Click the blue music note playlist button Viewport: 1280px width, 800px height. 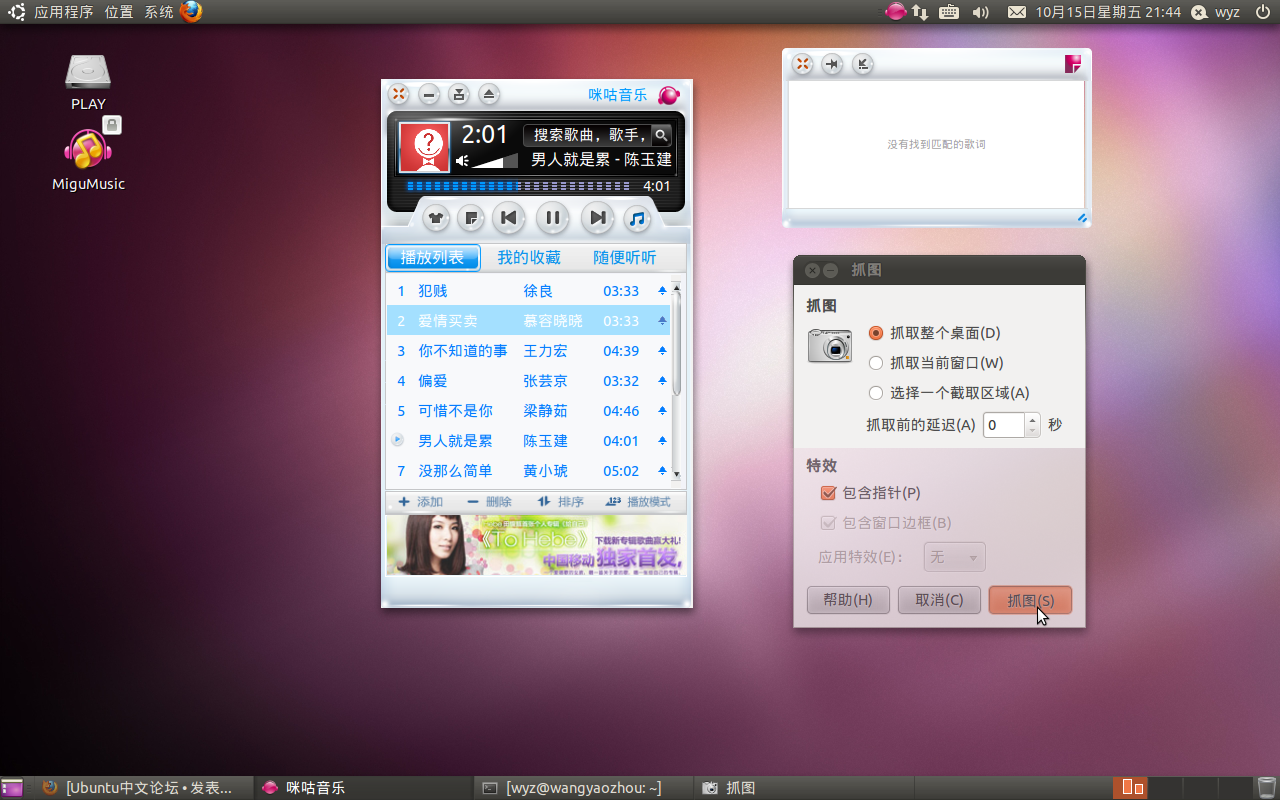(x=637, y=217)
